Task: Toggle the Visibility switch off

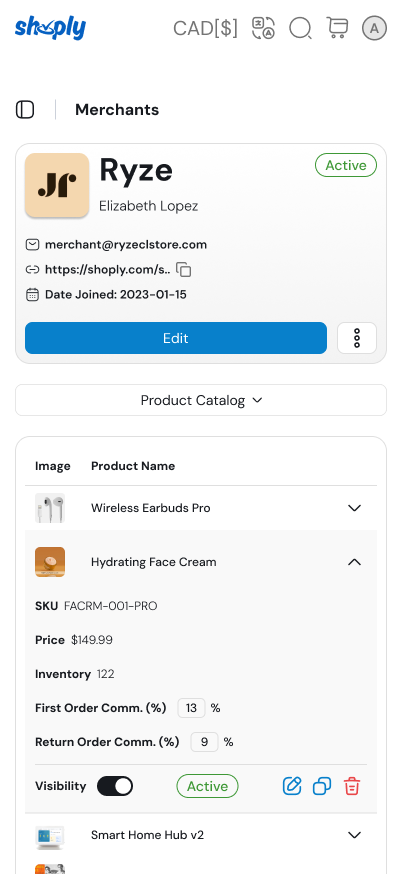Action: [x=115, y=786]
